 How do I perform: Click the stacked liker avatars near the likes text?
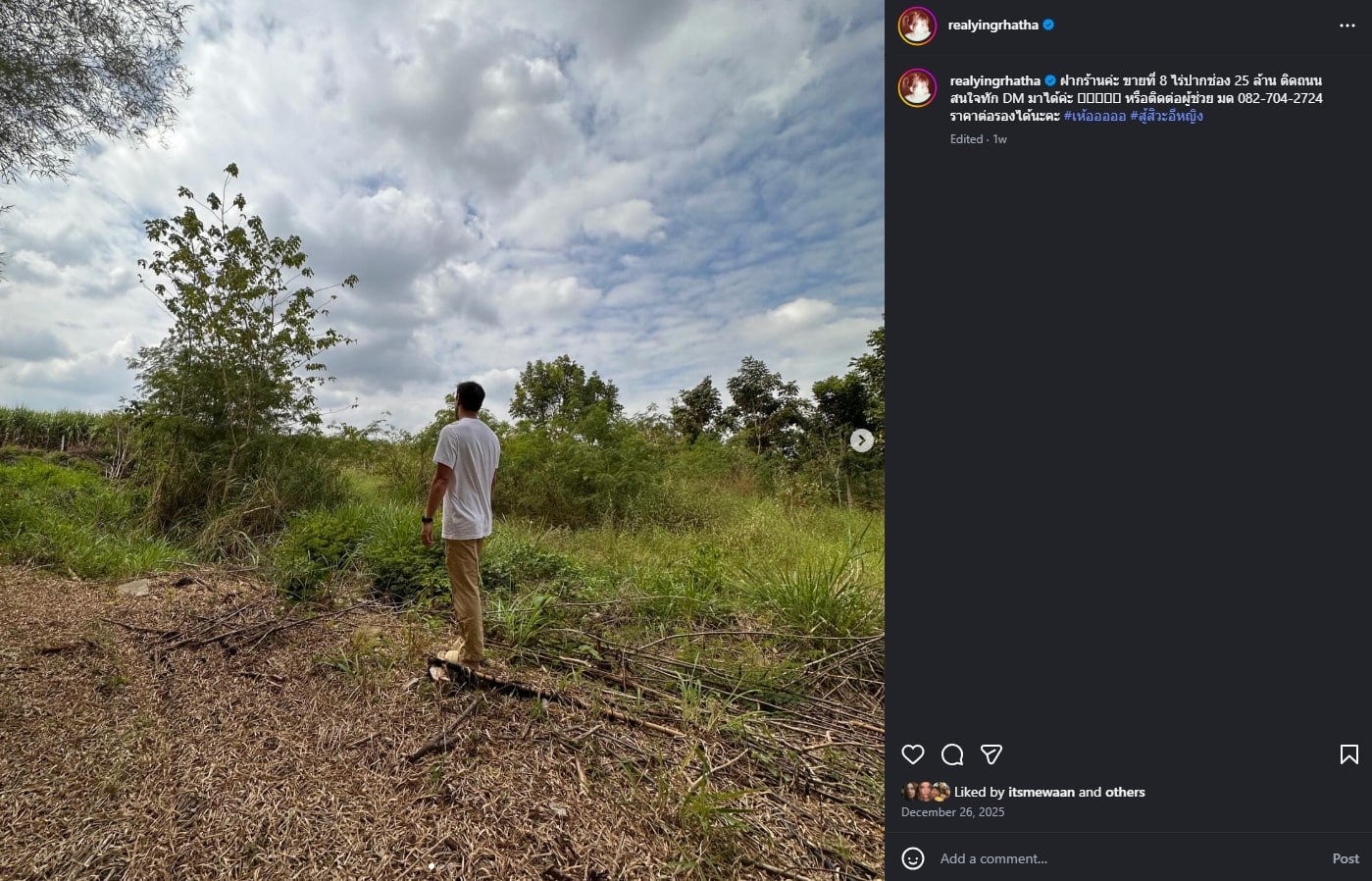coord(927,792)
